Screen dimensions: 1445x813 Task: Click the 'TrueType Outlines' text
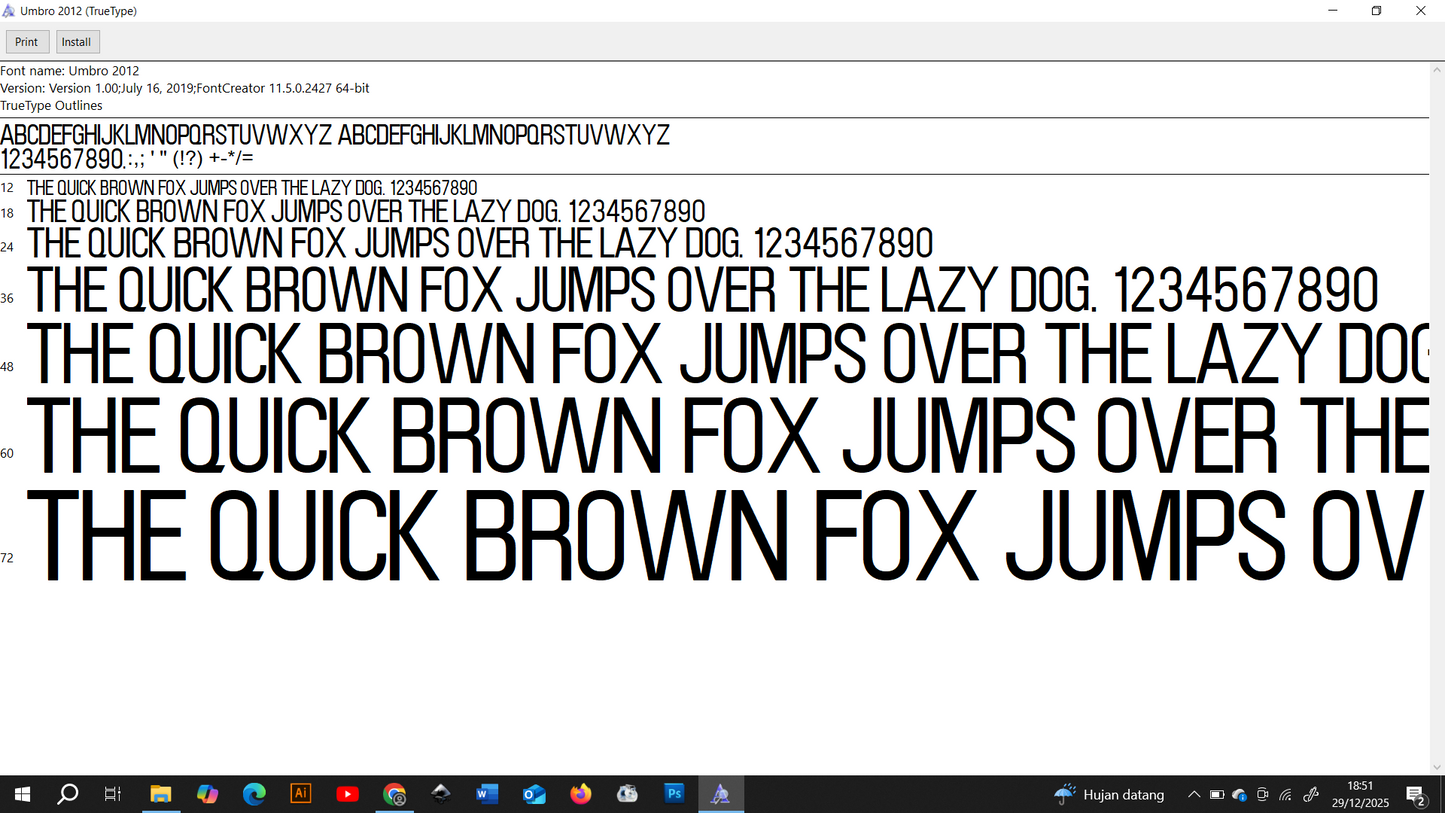pos(51,105)
